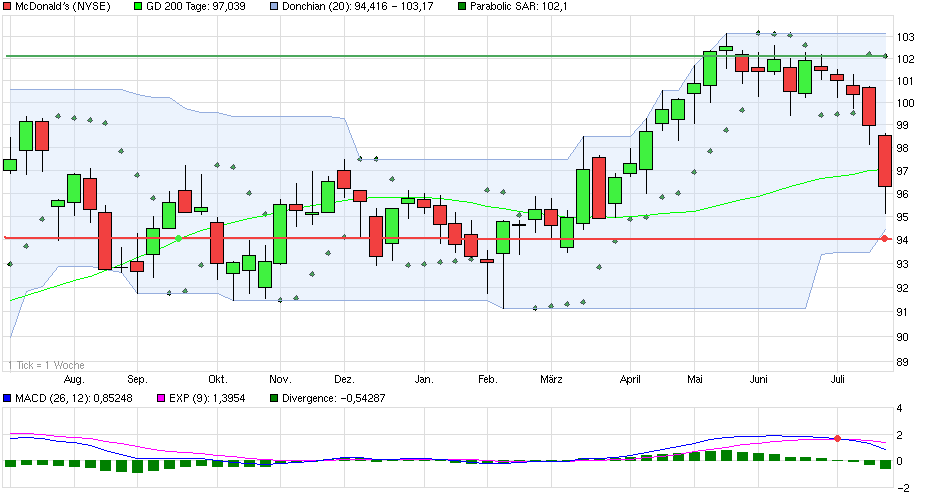
Task: Click the green GD 200 Tage legend square
Action: [137, 6]
